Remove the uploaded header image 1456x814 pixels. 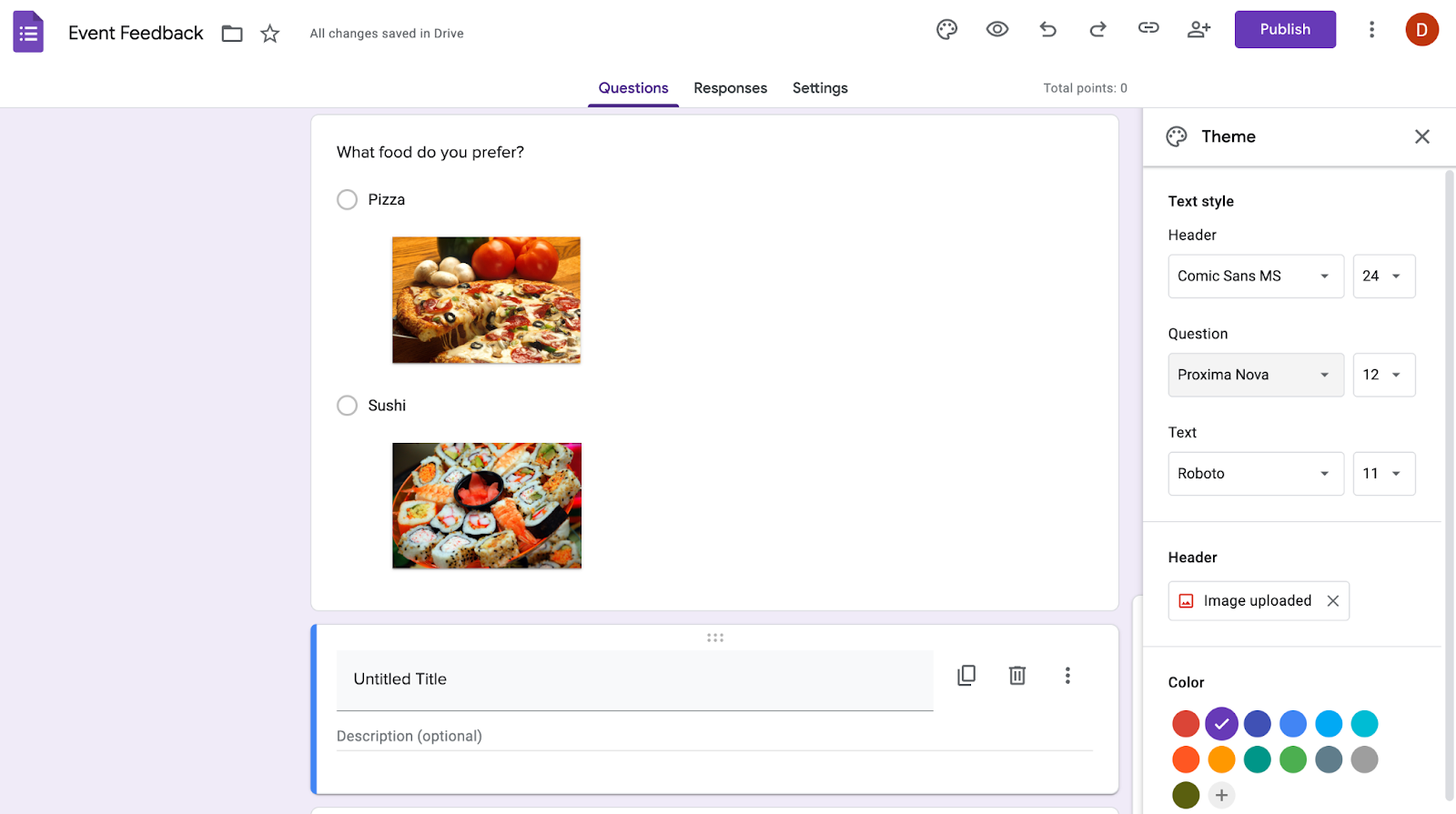click(x=1333, y=601)
